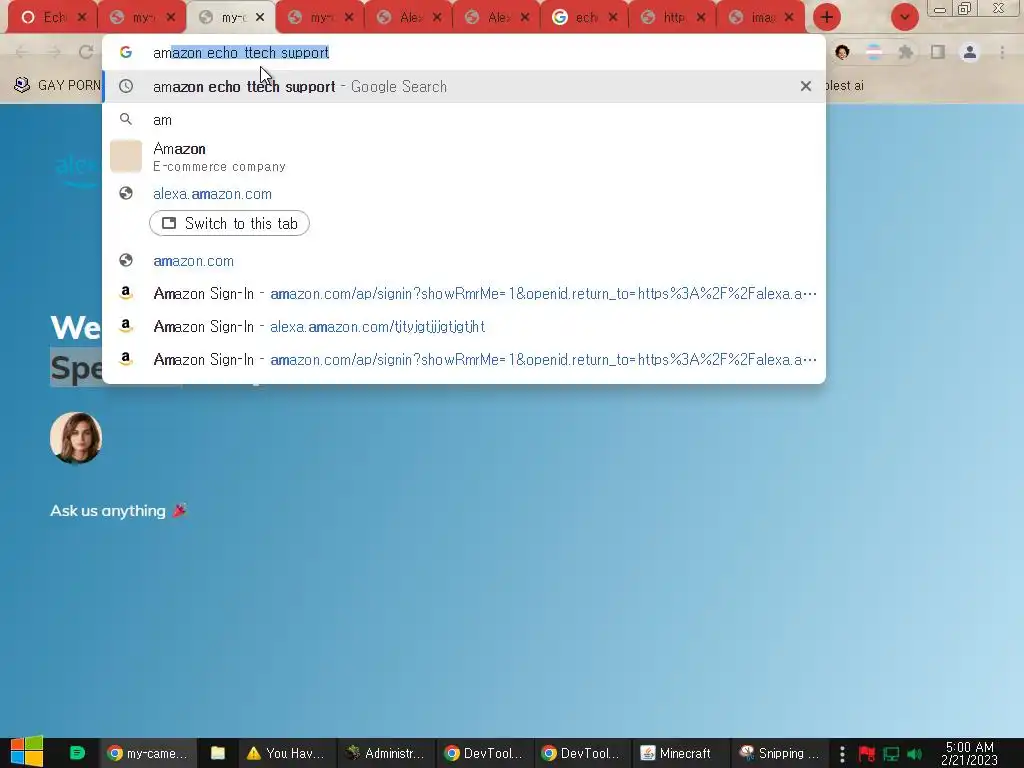Click inside the address bar text
The image size is (1024, 768).
[x=241, y=53]
